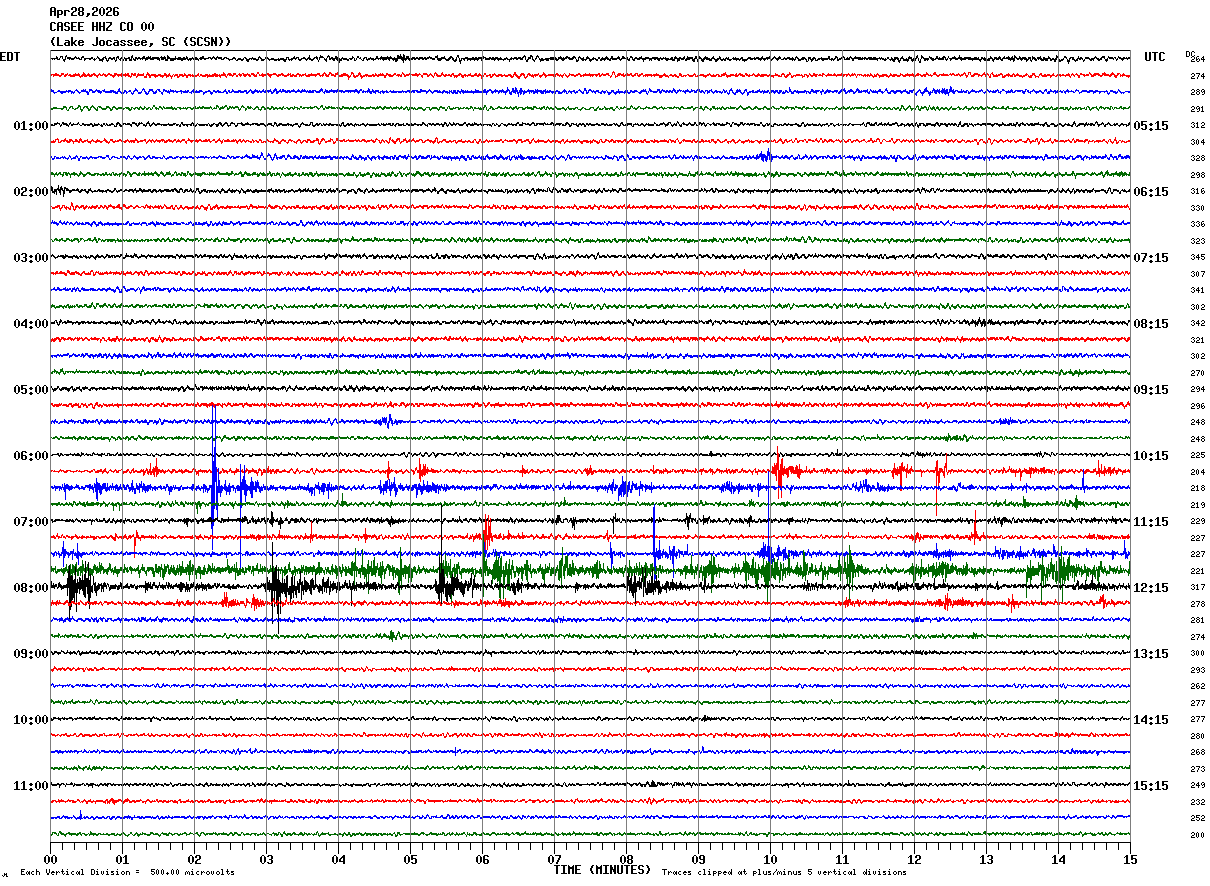Select the 01:00 EDT time label
This screenshot has width=1210, height=886.
30,126
